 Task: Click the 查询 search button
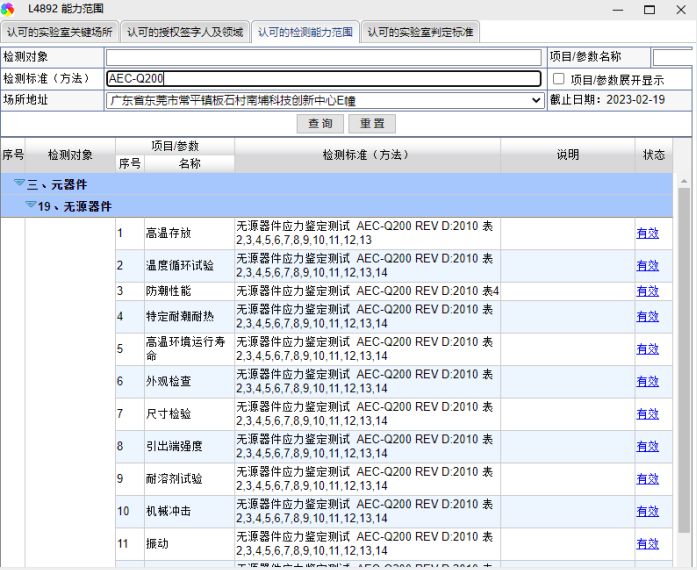(x=320, y=124)
